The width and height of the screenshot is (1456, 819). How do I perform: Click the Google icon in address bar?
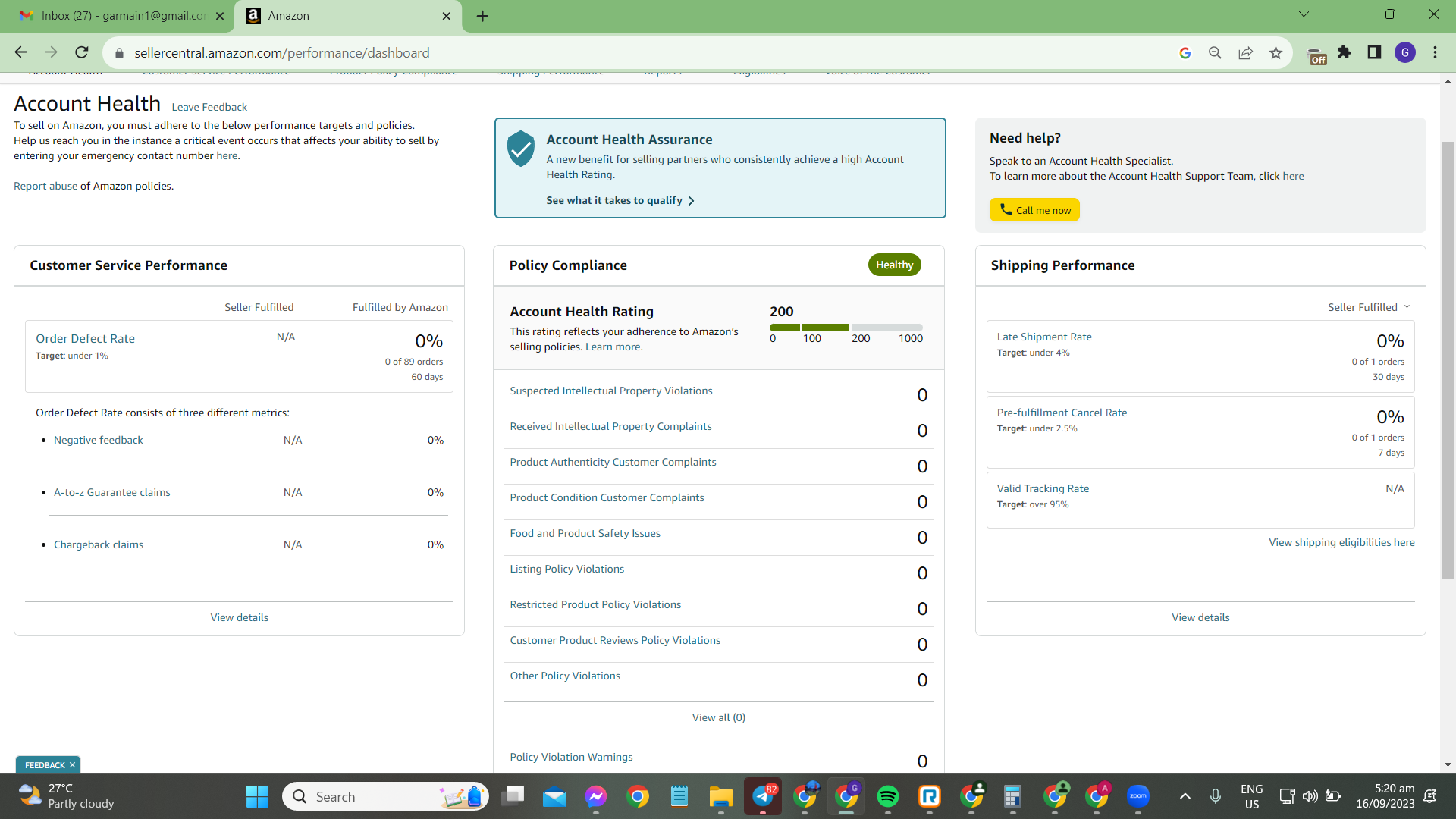[1185, 52]
